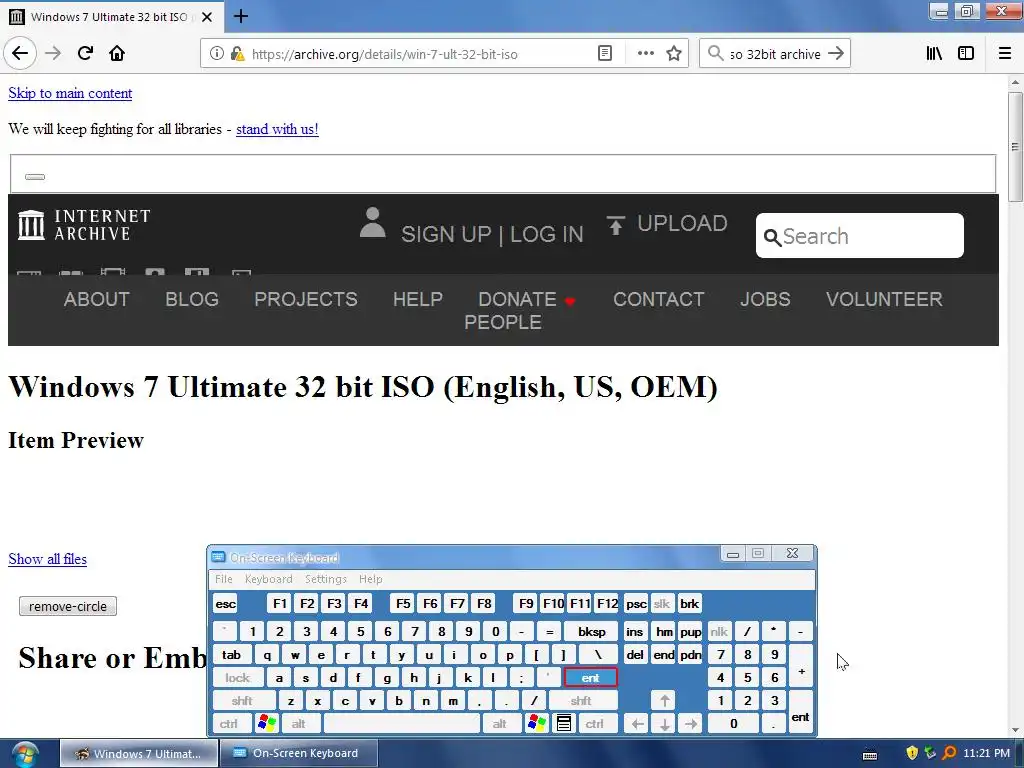Click in the Internet Archive Search box
Image resolution: width=1024 pixels, height=768 pixels.
(x=859, y=236)
